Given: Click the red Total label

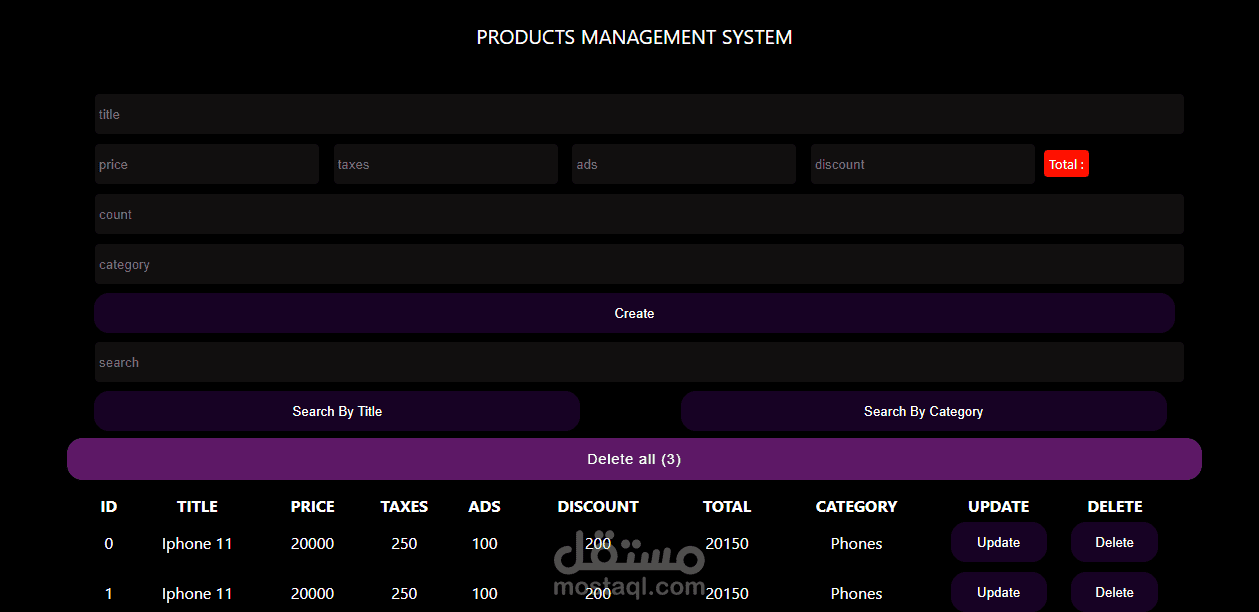Looking at the screenshot, I should click(x=1066, y=163).
